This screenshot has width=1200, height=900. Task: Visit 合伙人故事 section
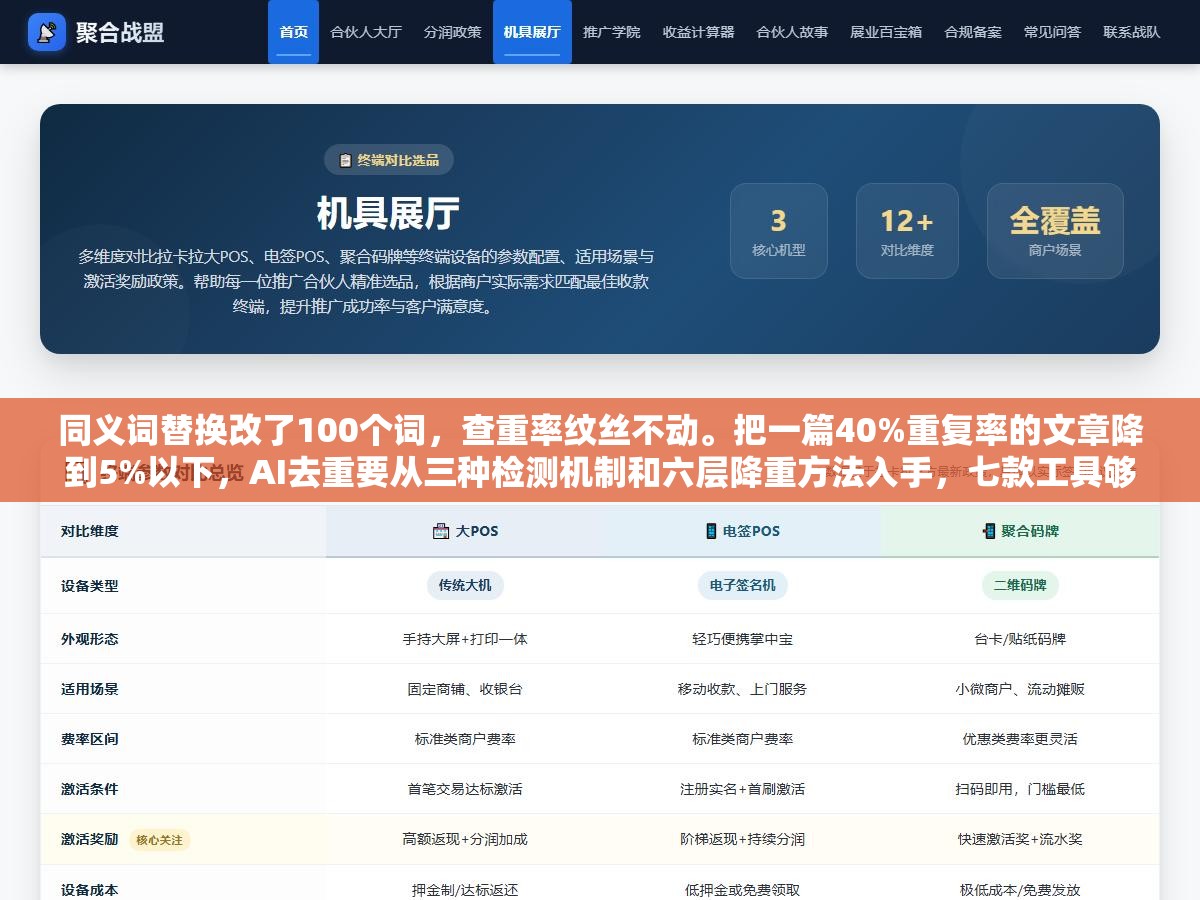pyautogui.click(x=792, y=32)
